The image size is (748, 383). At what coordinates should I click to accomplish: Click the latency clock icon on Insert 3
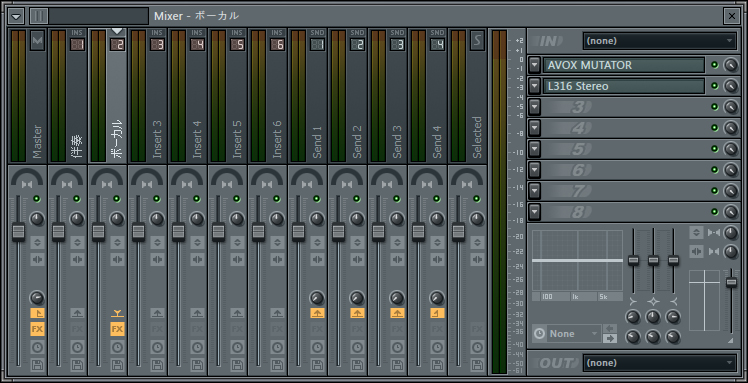[x=157, y=347]
